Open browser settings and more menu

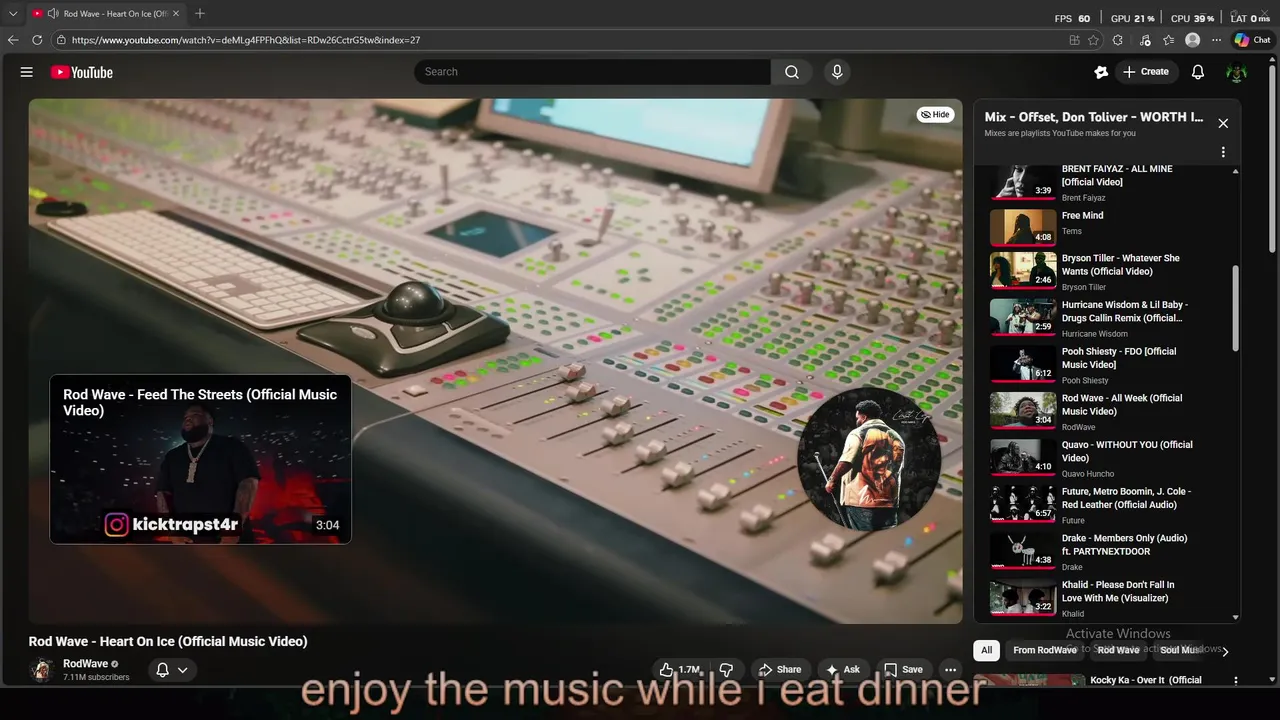tap(1216, 40)
